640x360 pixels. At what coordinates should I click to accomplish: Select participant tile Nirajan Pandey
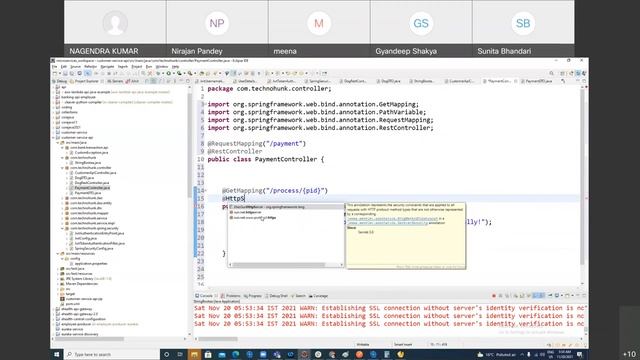click(x=217, y=29)
